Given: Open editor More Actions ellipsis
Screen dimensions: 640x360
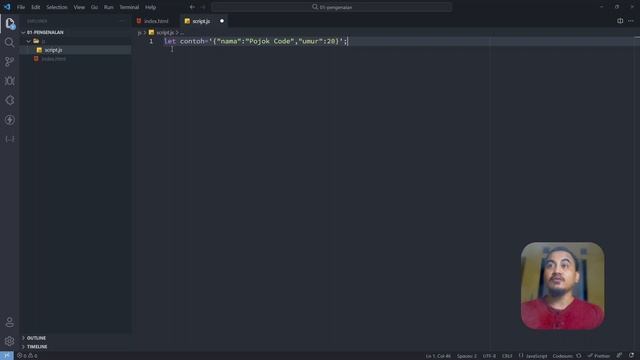Looking at the screenshot, I should (631, 21).
